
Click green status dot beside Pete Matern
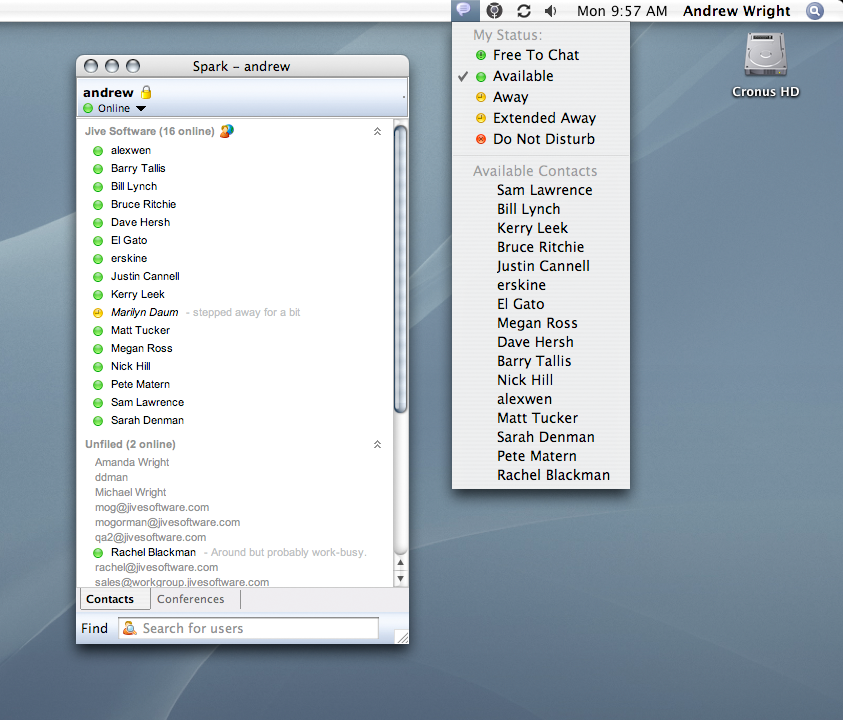coord(98,385)
